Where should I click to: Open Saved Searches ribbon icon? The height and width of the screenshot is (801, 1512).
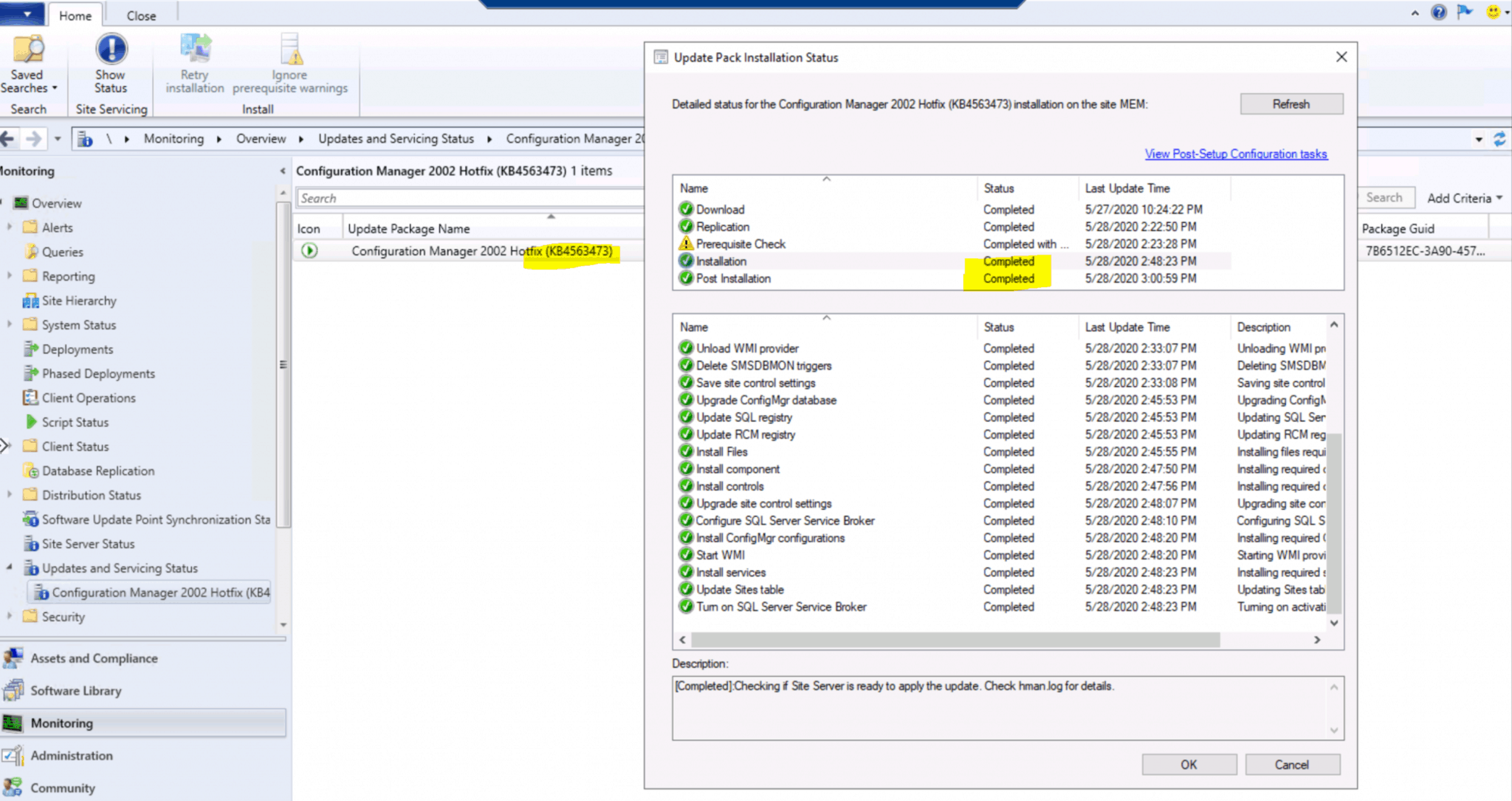[29, 50]
